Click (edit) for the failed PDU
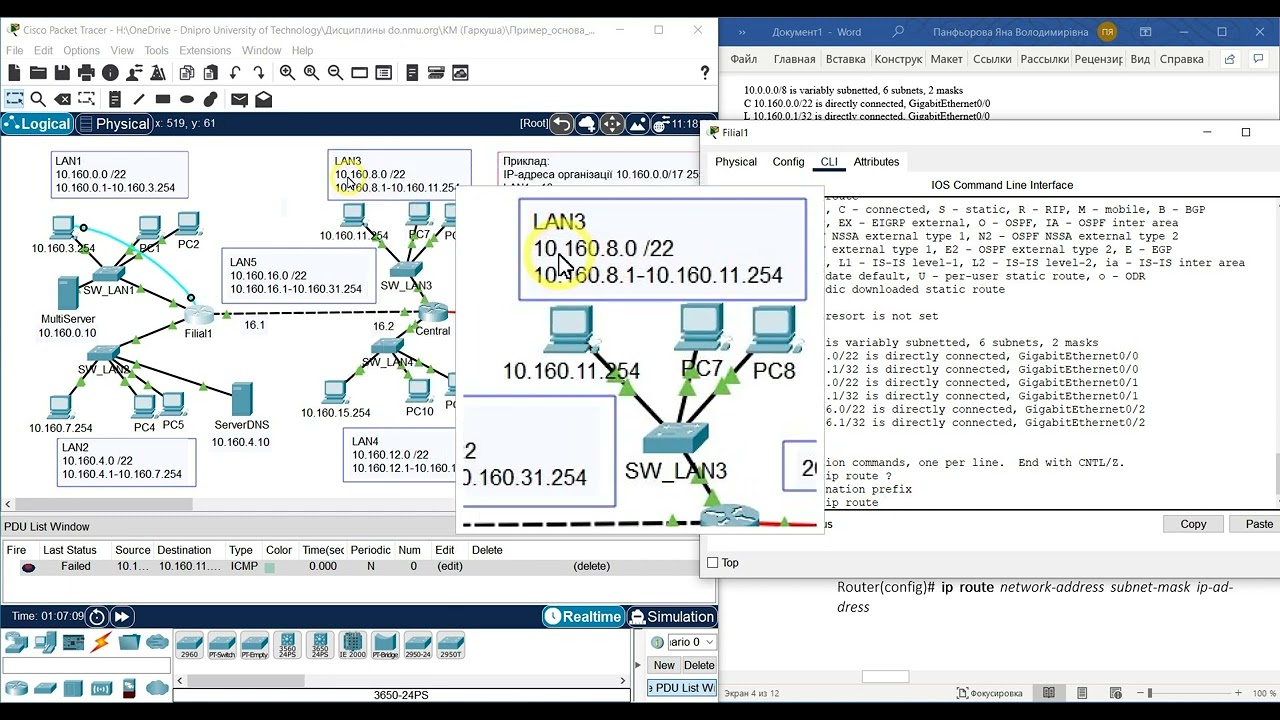The height and width of the screenshot is (720, 1280). (x=450, y=567)
